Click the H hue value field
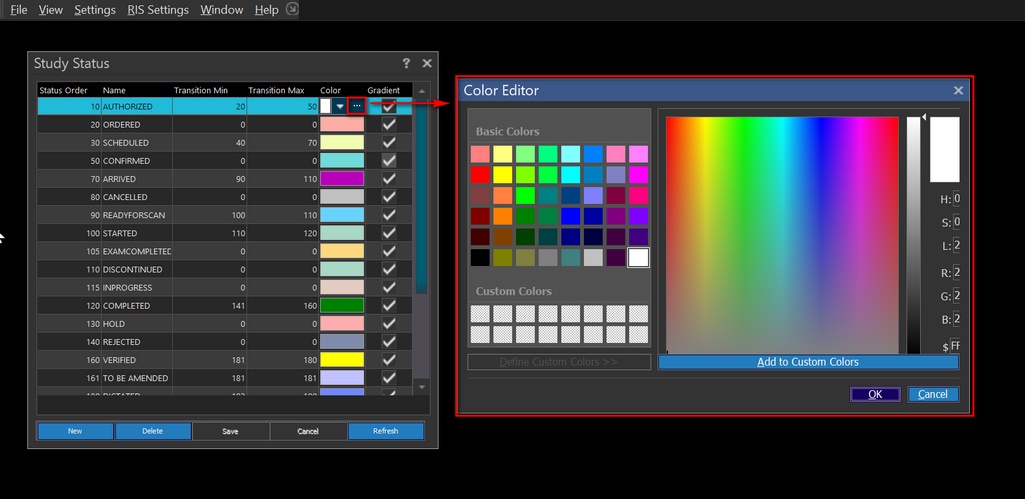This screenshot has width=1025, height=499. 956,199
